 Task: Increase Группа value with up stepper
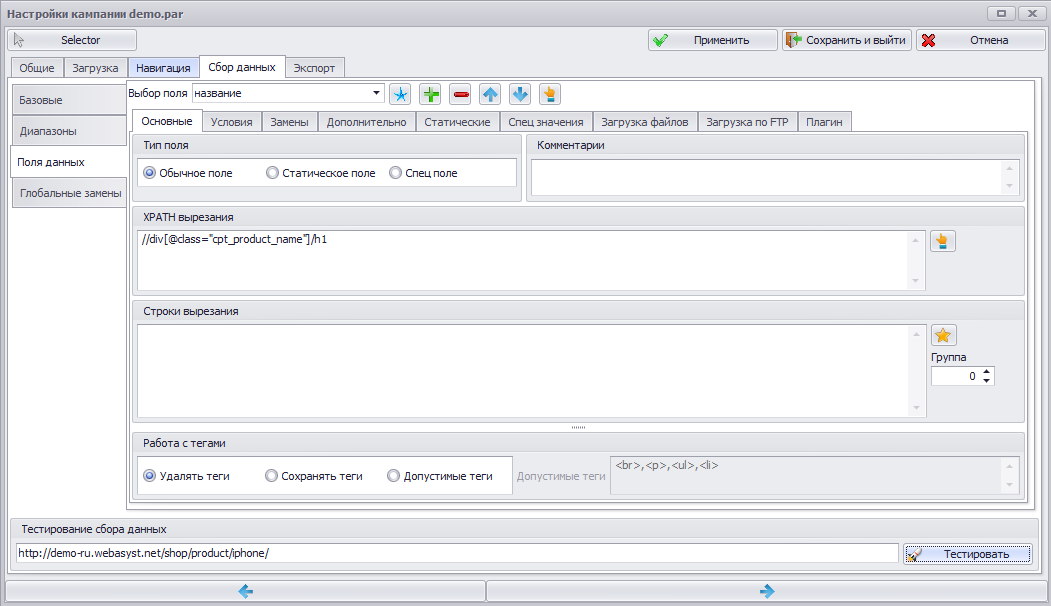987,371
